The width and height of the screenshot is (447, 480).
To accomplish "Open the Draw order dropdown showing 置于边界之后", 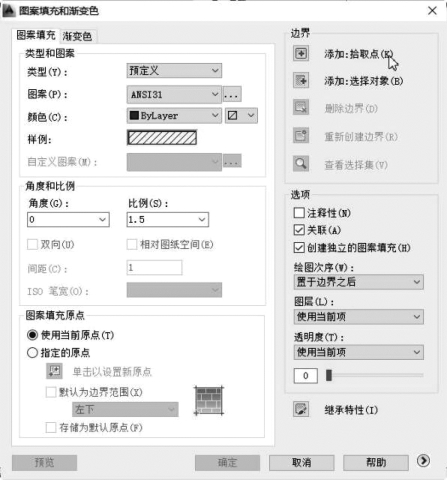I will (359, 282).
